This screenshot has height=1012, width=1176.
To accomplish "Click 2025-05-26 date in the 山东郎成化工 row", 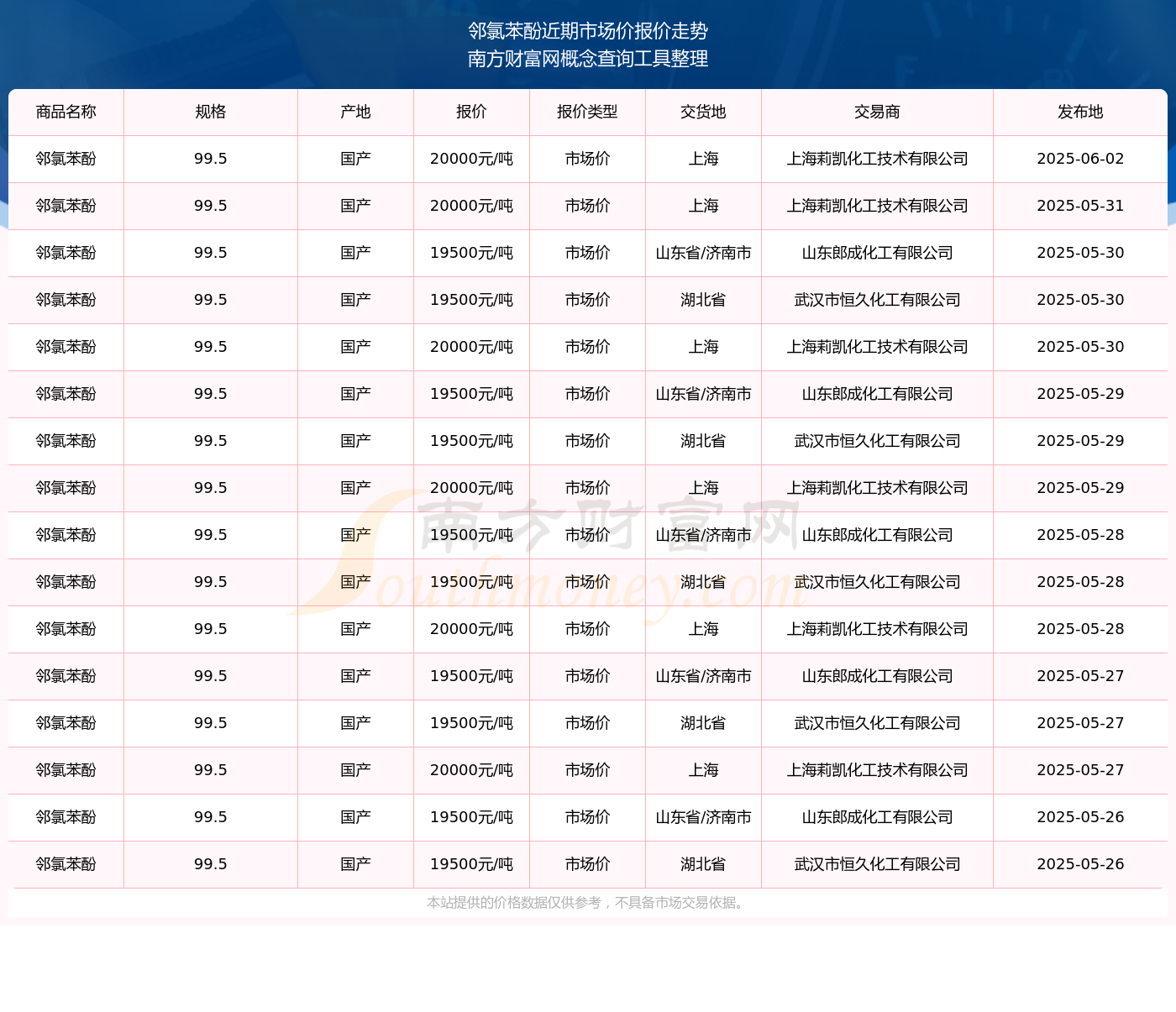I will [1081, 817].
